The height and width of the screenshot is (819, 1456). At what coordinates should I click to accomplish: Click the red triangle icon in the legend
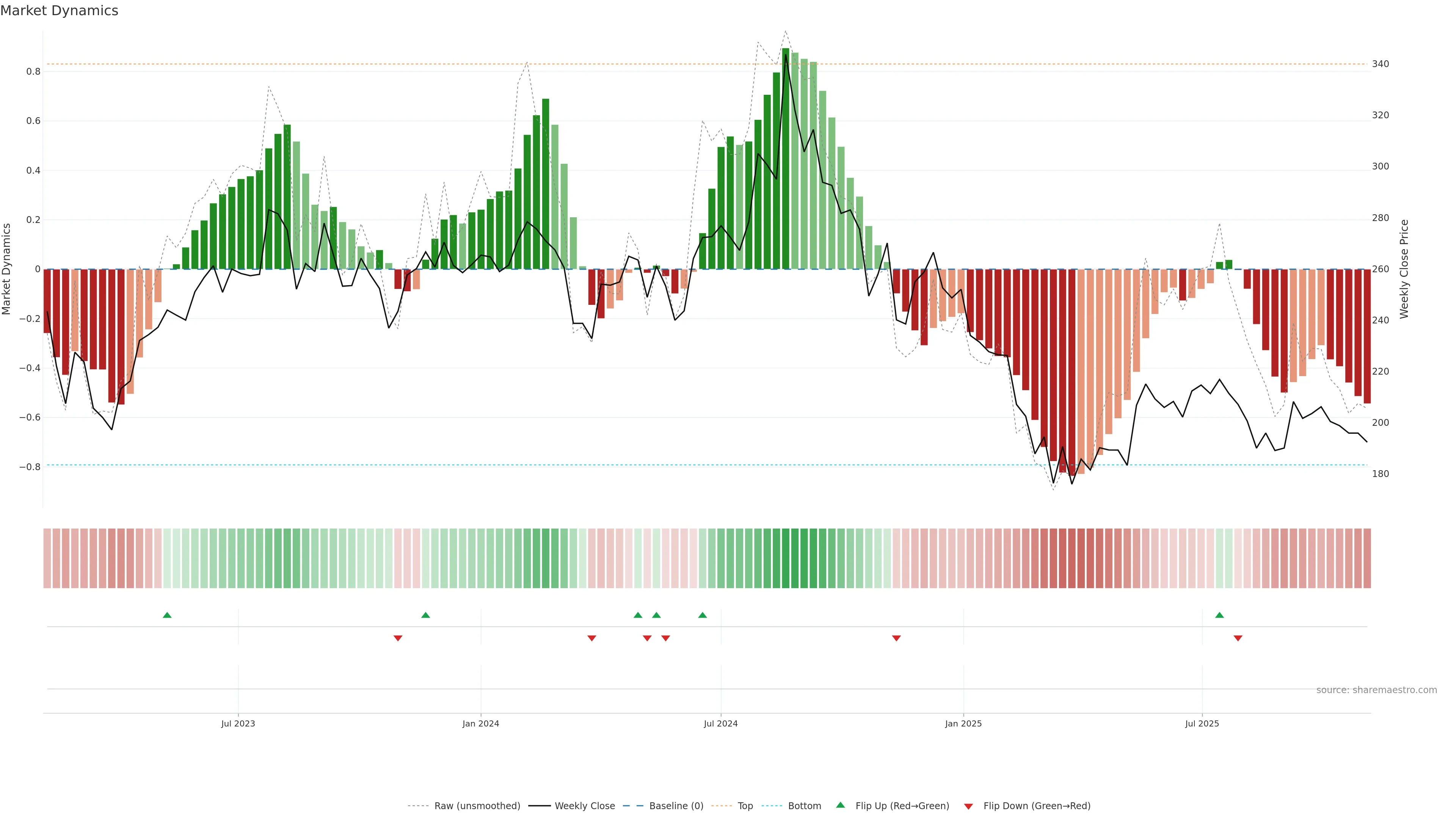click(x=968, y=806)
